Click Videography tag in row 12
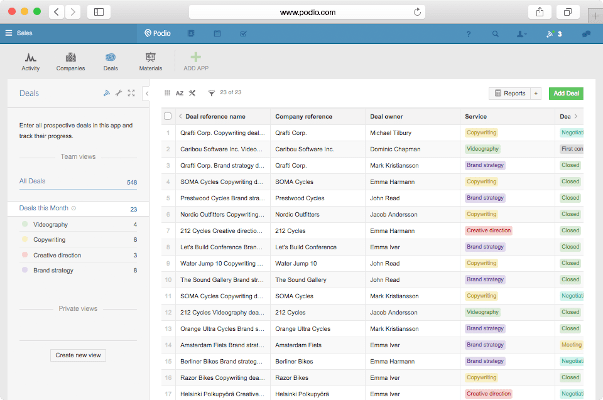Viewport: 603px width, 400px height. pos(482,312)
